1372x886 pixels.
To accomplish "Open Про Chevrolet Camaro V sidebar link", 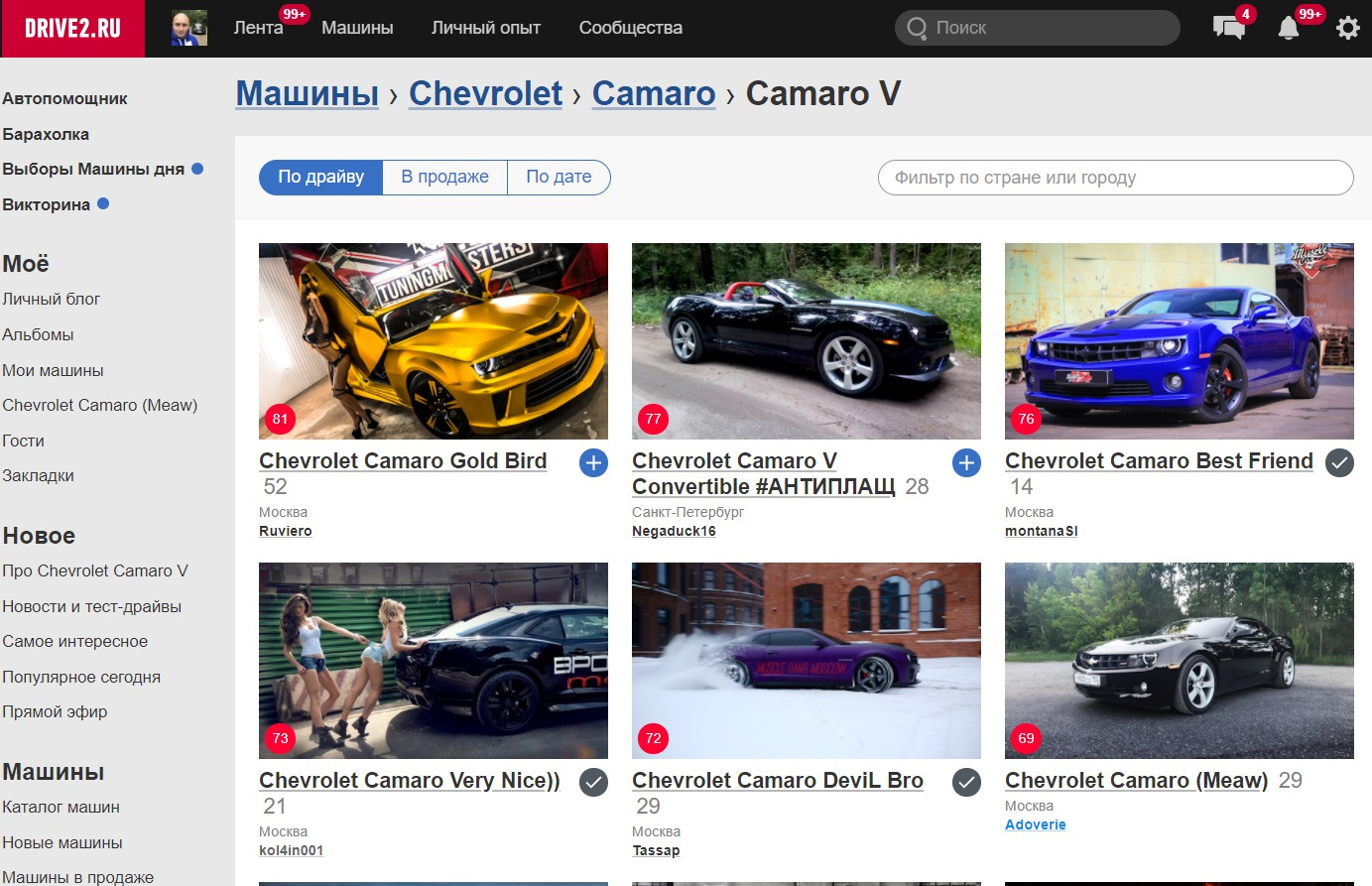I will tap(95, 570).
